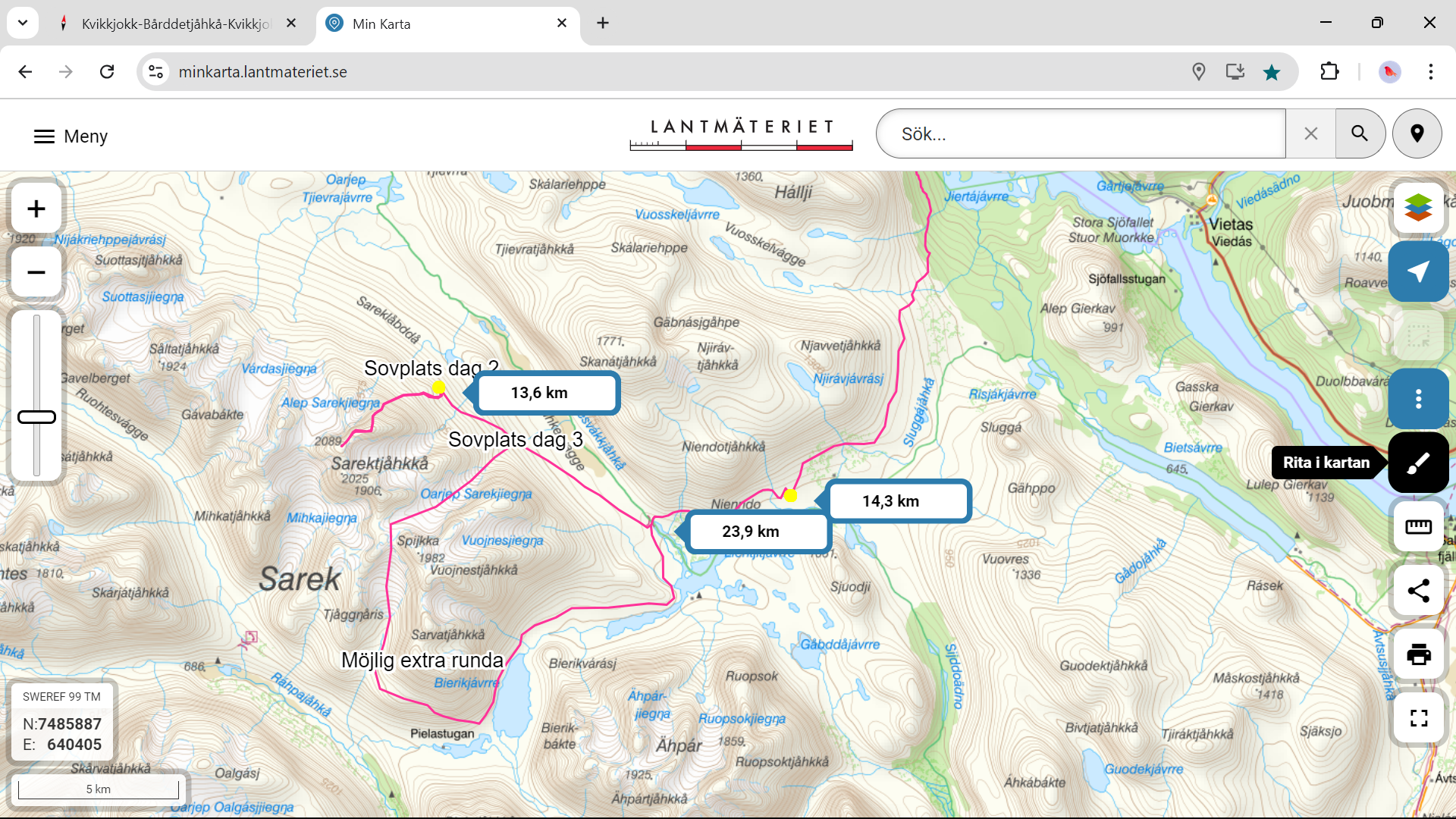Reload the current page

tap(107, 72)
